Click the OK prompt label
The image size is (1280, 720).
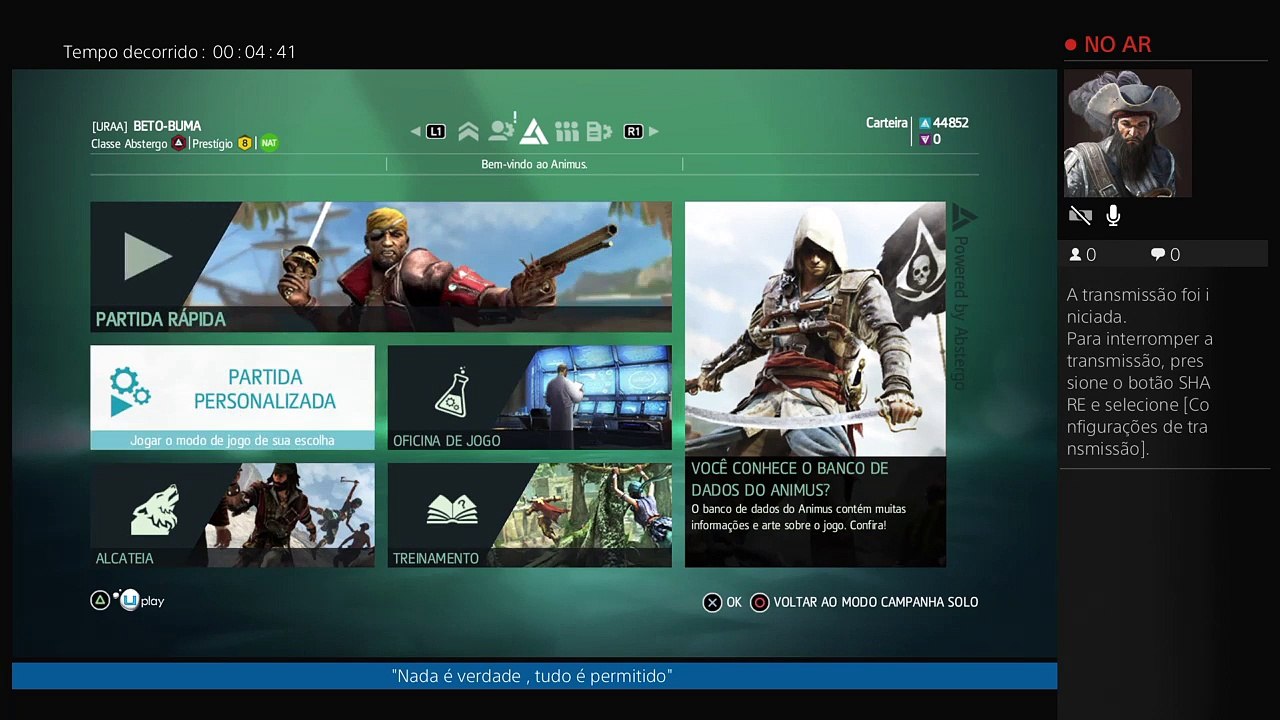[734, 602]
